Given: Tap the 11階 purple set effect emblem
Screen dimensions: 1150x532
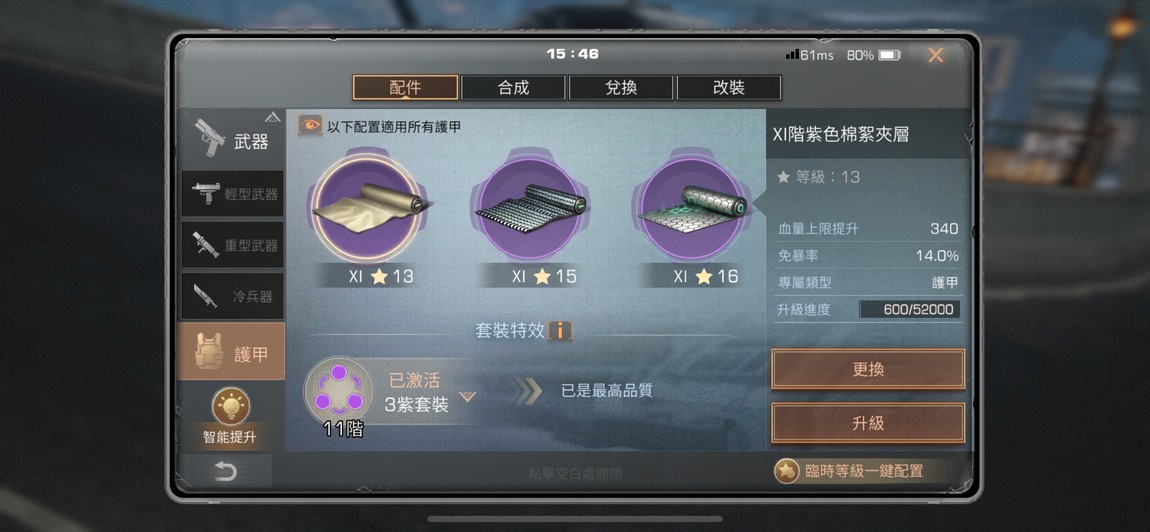Looking at the screenshot, I should 338,390.
